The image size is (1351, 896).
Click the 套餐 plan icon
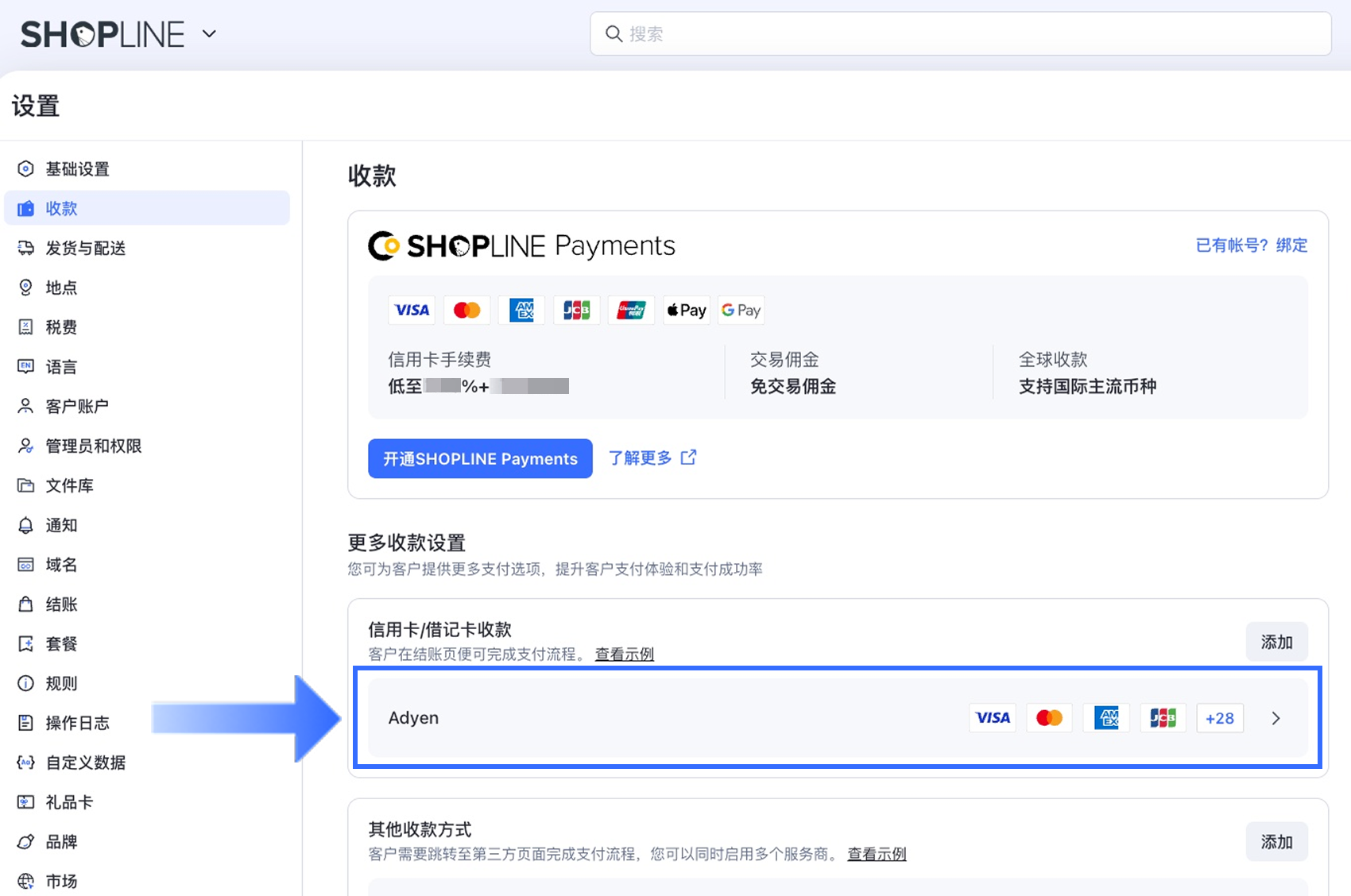(25, 643)
